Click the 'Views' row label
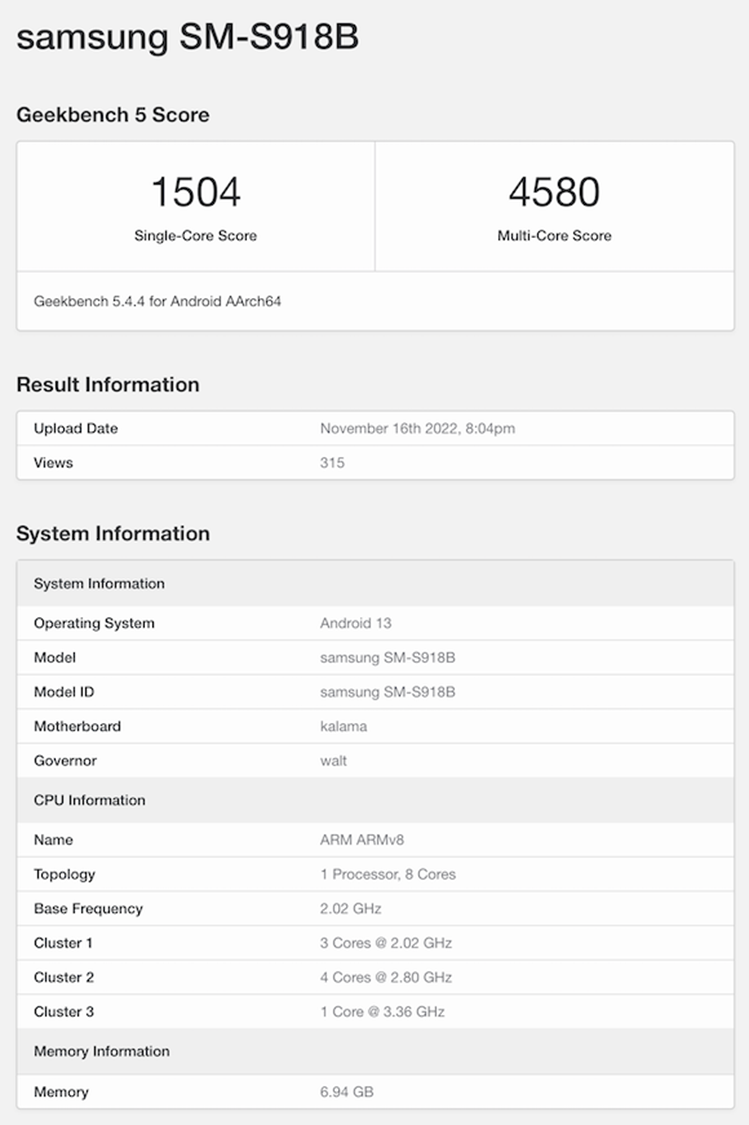 click(53, 463)
